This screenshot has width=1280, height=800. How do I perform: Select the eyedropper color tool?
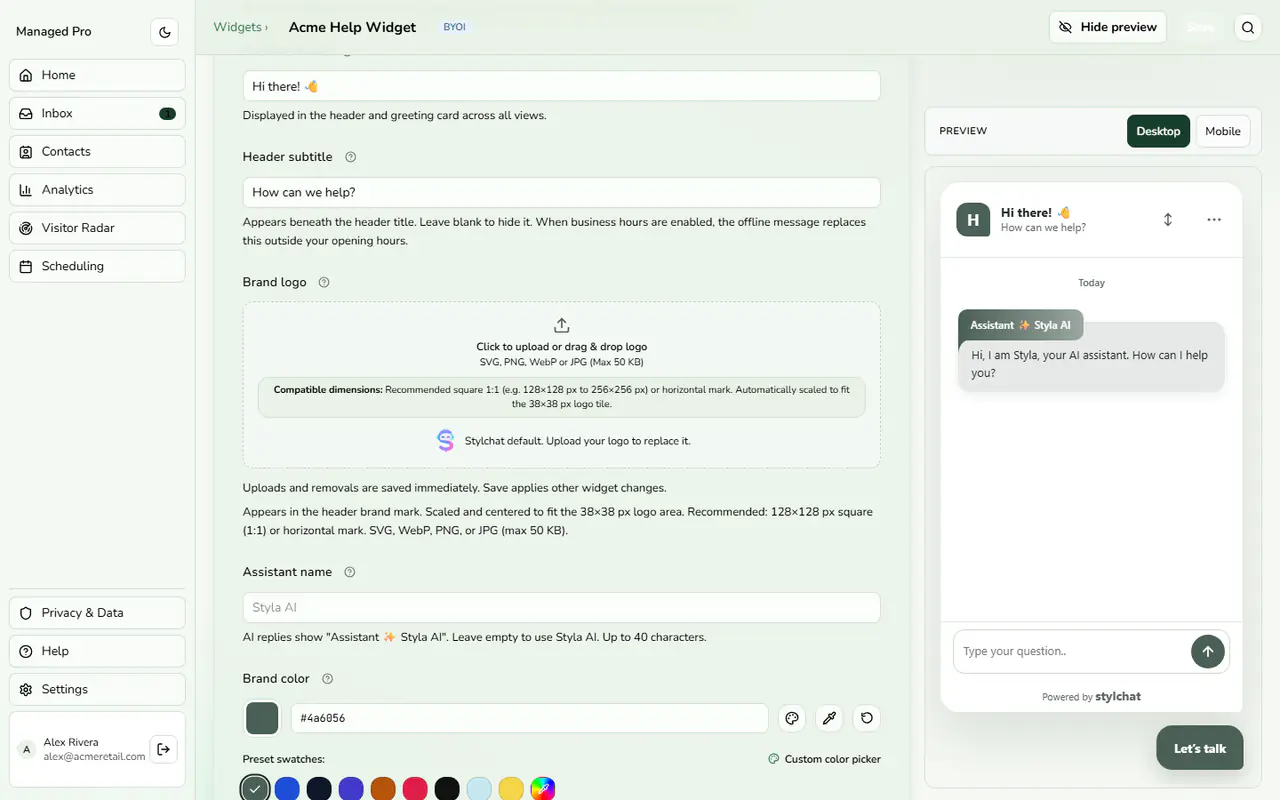829,718
